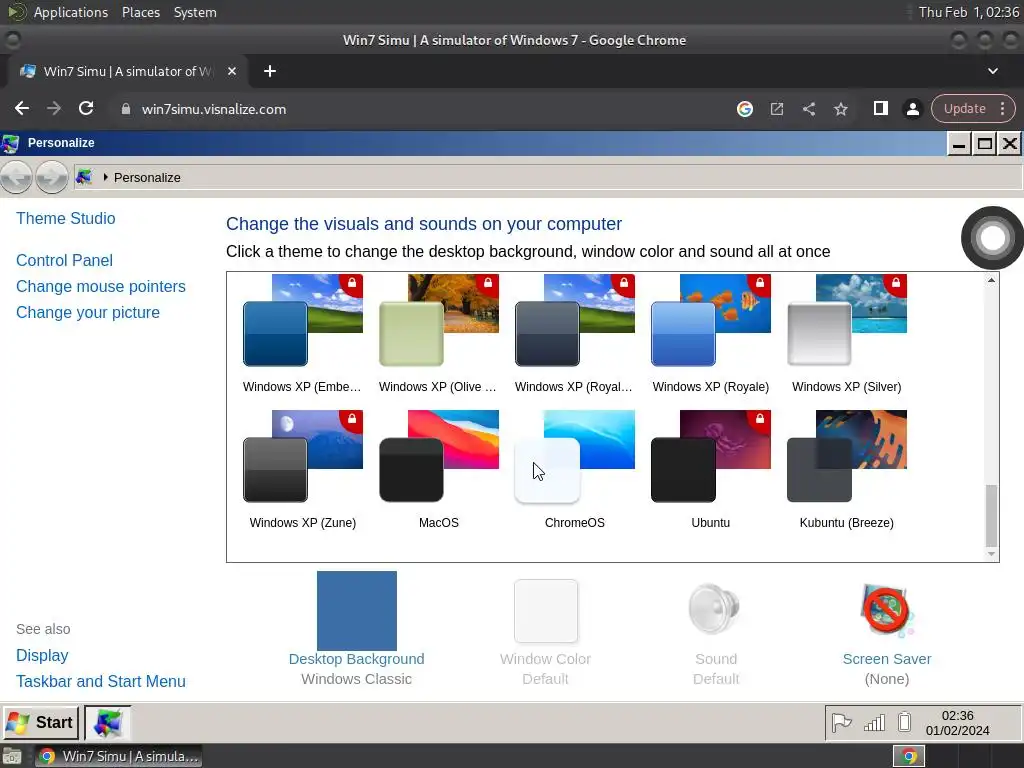Select the Win7 Simu browser tab
Viewport: 1024px width, 768px height.
(127, 71)
